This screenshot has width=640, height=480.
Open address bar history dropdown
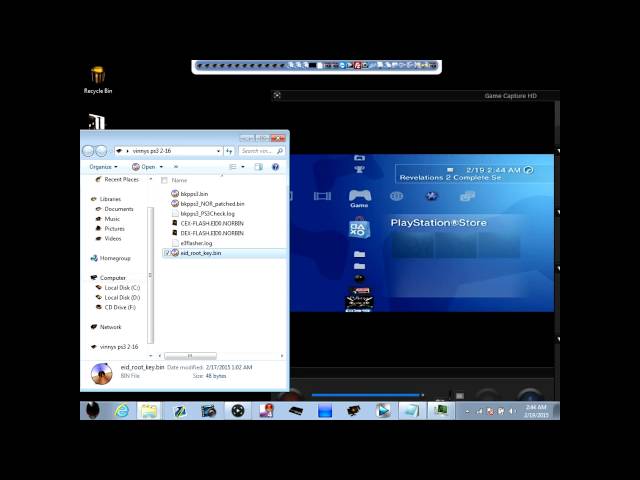(218, 151)
